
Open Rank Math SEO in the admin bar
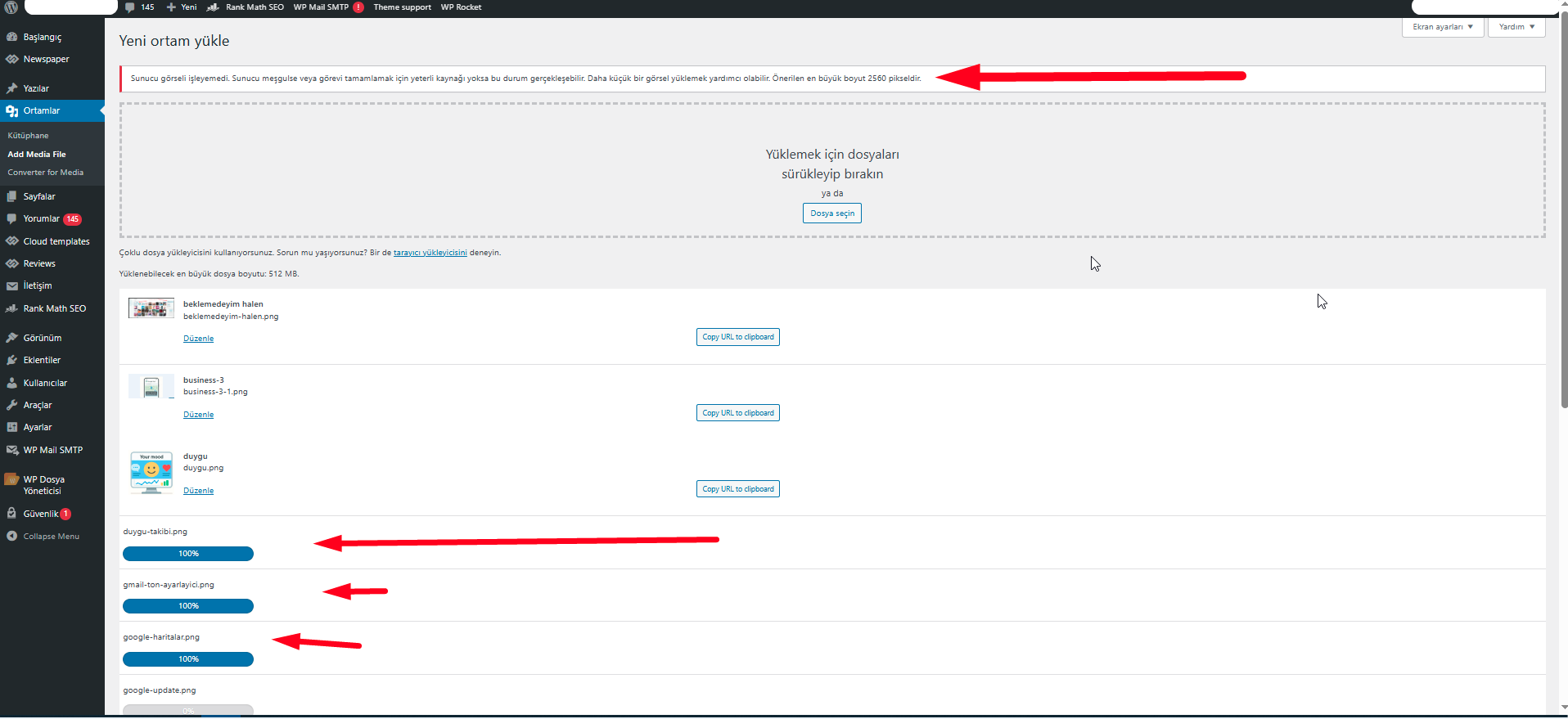(x=245, y=7)
